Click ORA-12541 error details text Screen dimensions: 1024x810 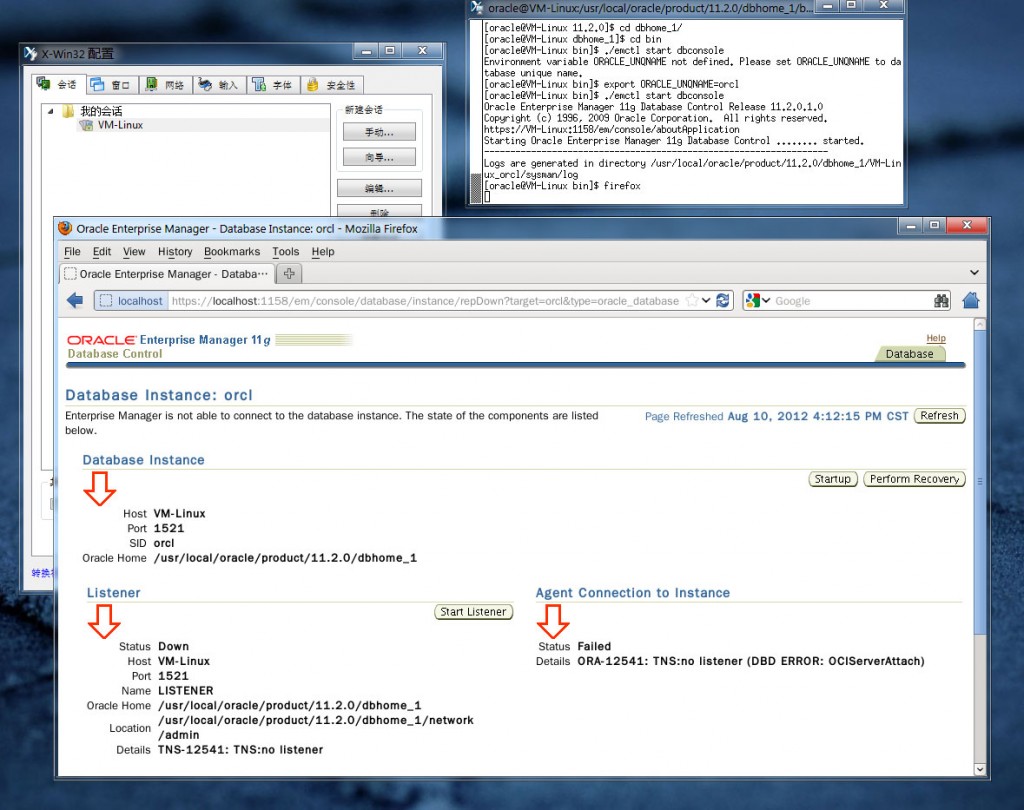pos(750,661)
